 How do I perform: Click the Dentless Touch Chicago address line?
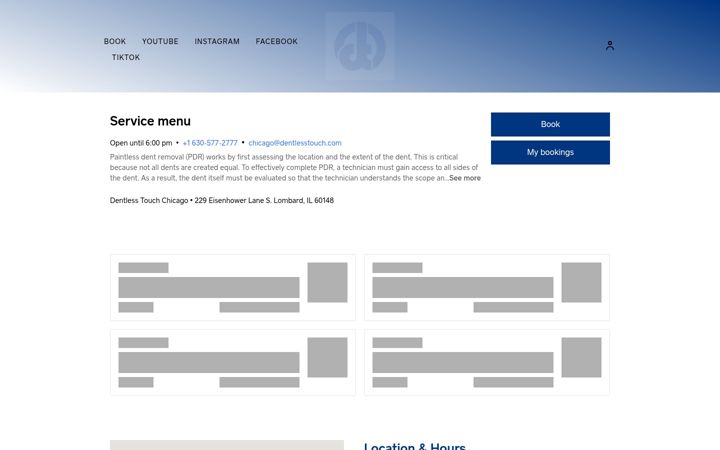[x=222, y=200]
